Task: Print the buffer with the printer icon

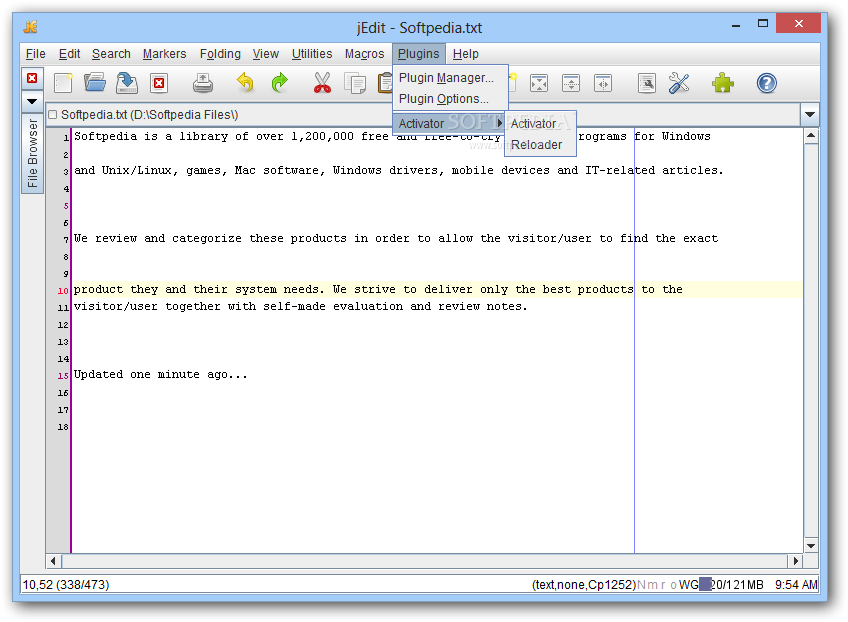Action: (x=203, y=83)
